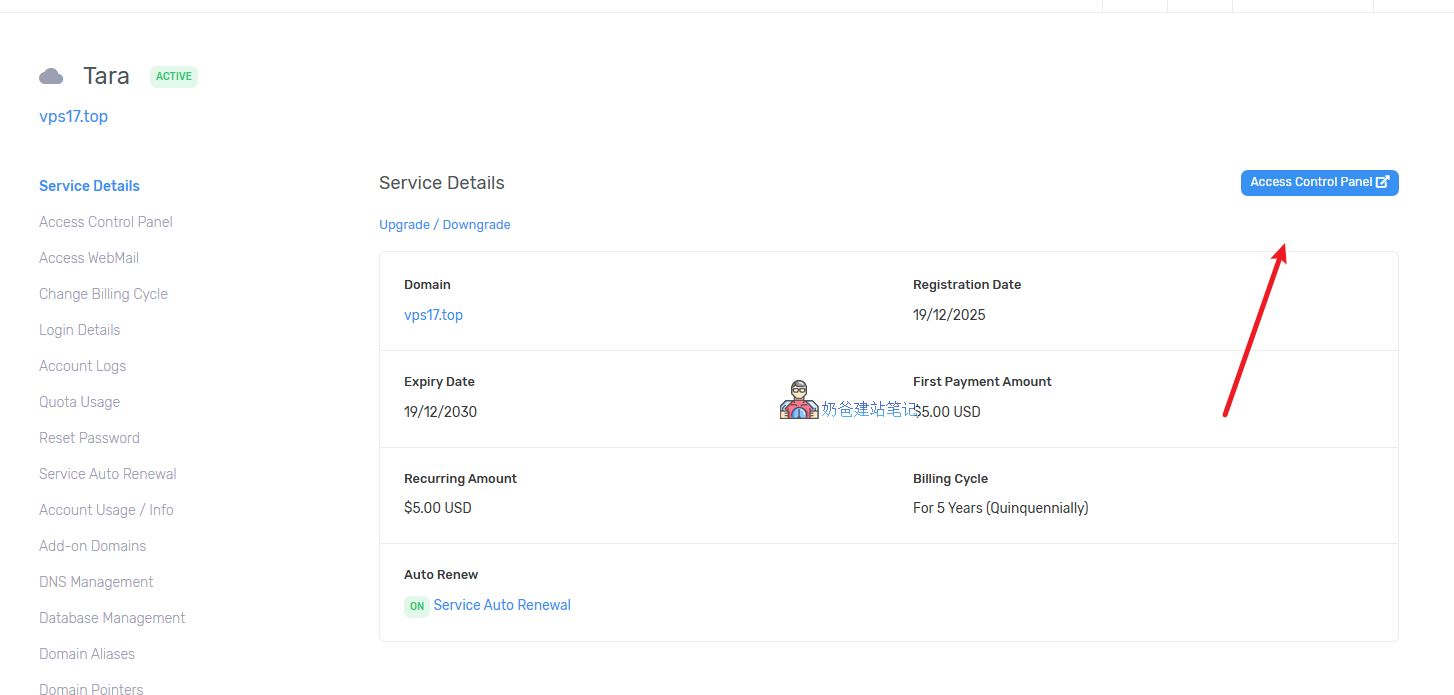Click the watermark avatar icon
The height and width of the screenshot is (695, 1454).
(x=798, y=400)
